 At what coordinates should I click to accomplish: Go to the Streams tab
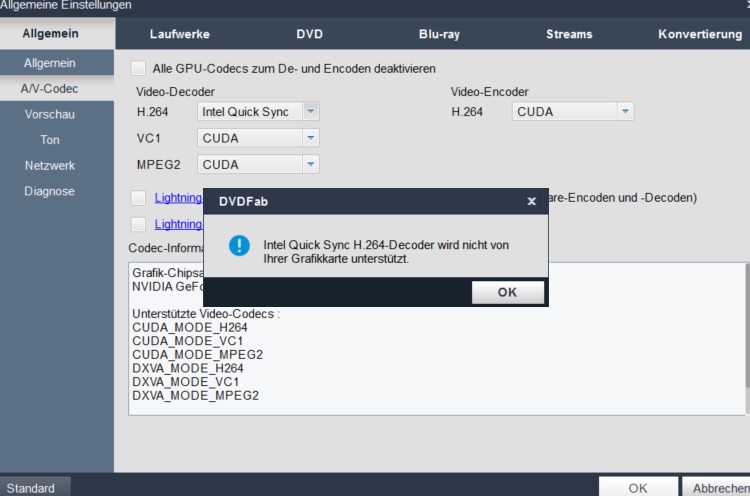(x=569, y=34)
